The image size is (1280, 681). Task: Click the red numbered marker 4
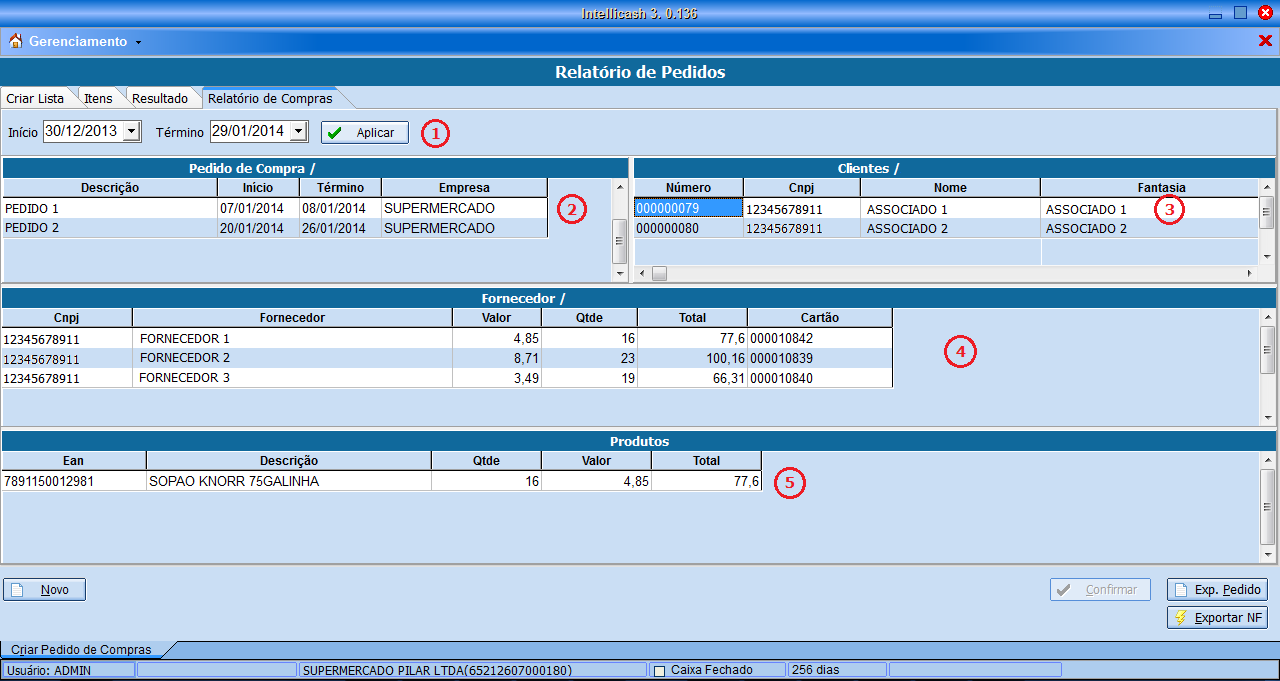point(960,352)
